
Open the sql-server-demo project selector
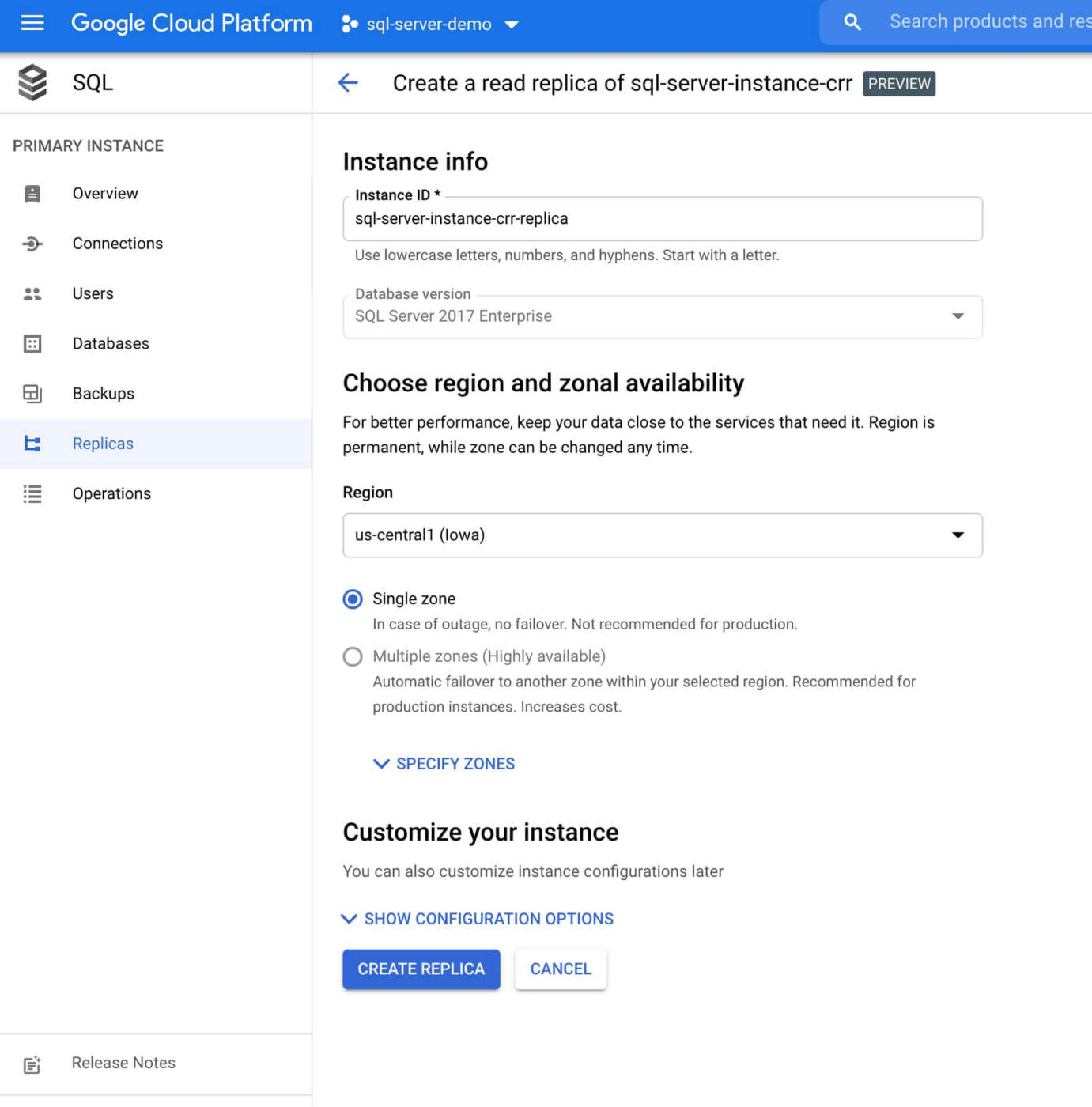(x=430, y=25)
